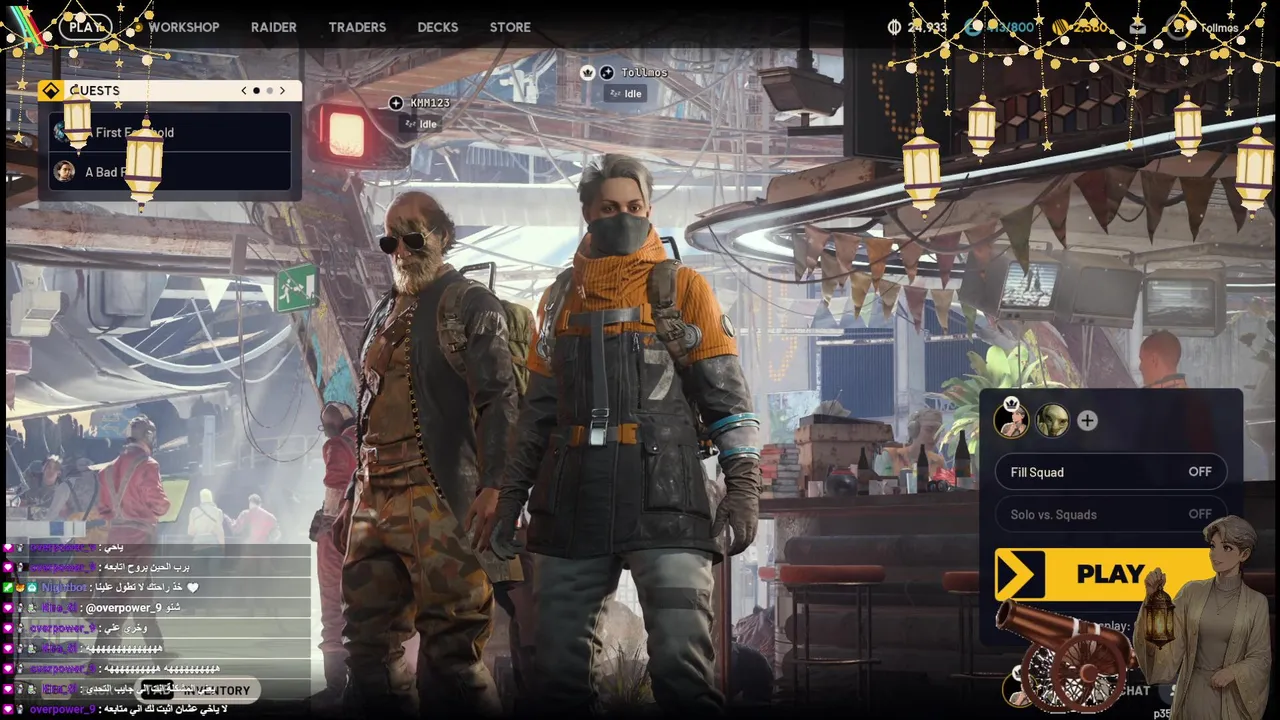
Task: Click the plus icon next to KMM123
Action: [396, 103]
